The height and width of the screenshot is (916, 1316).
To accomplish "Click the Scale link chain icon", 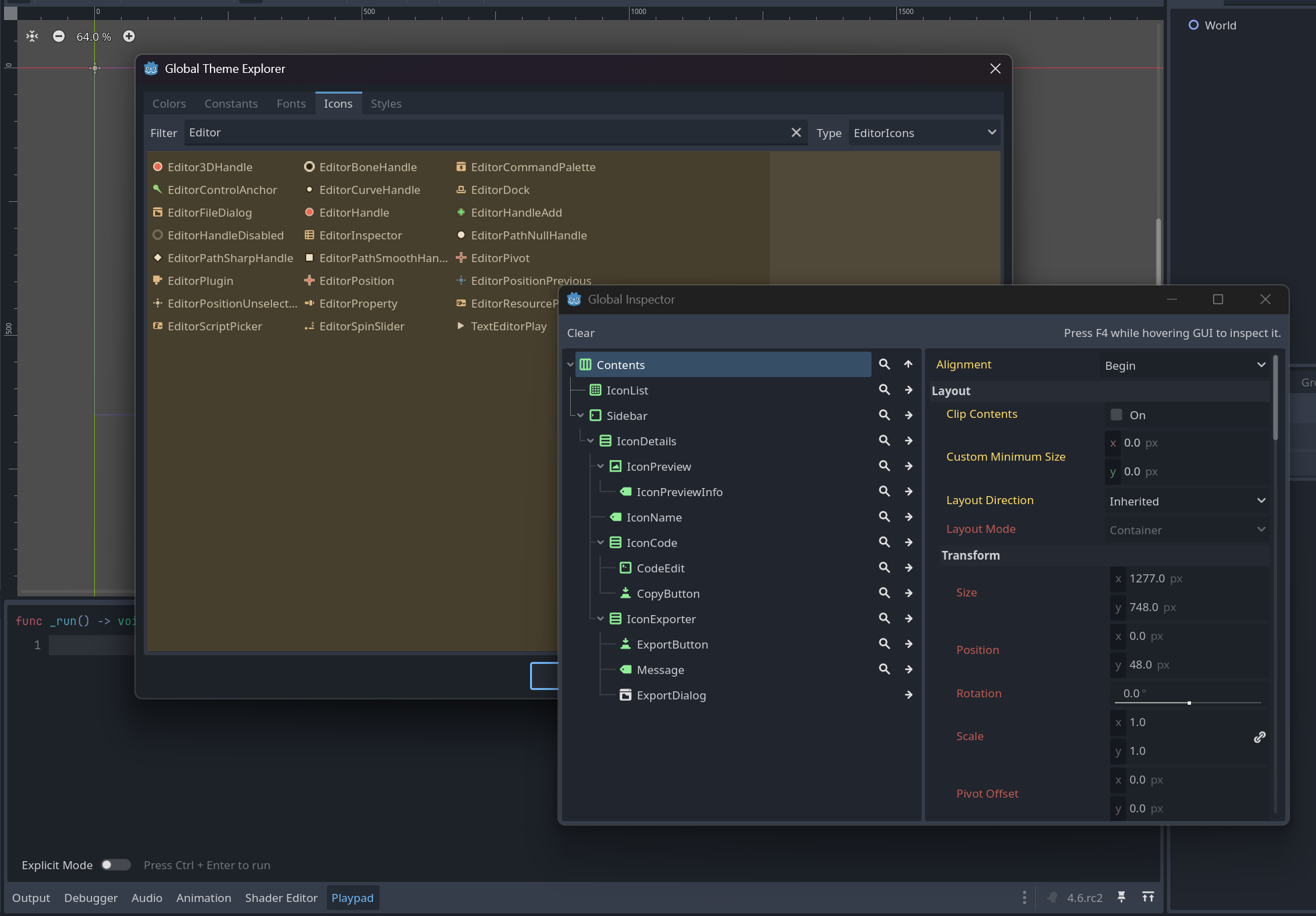I will click(1259, 737).
